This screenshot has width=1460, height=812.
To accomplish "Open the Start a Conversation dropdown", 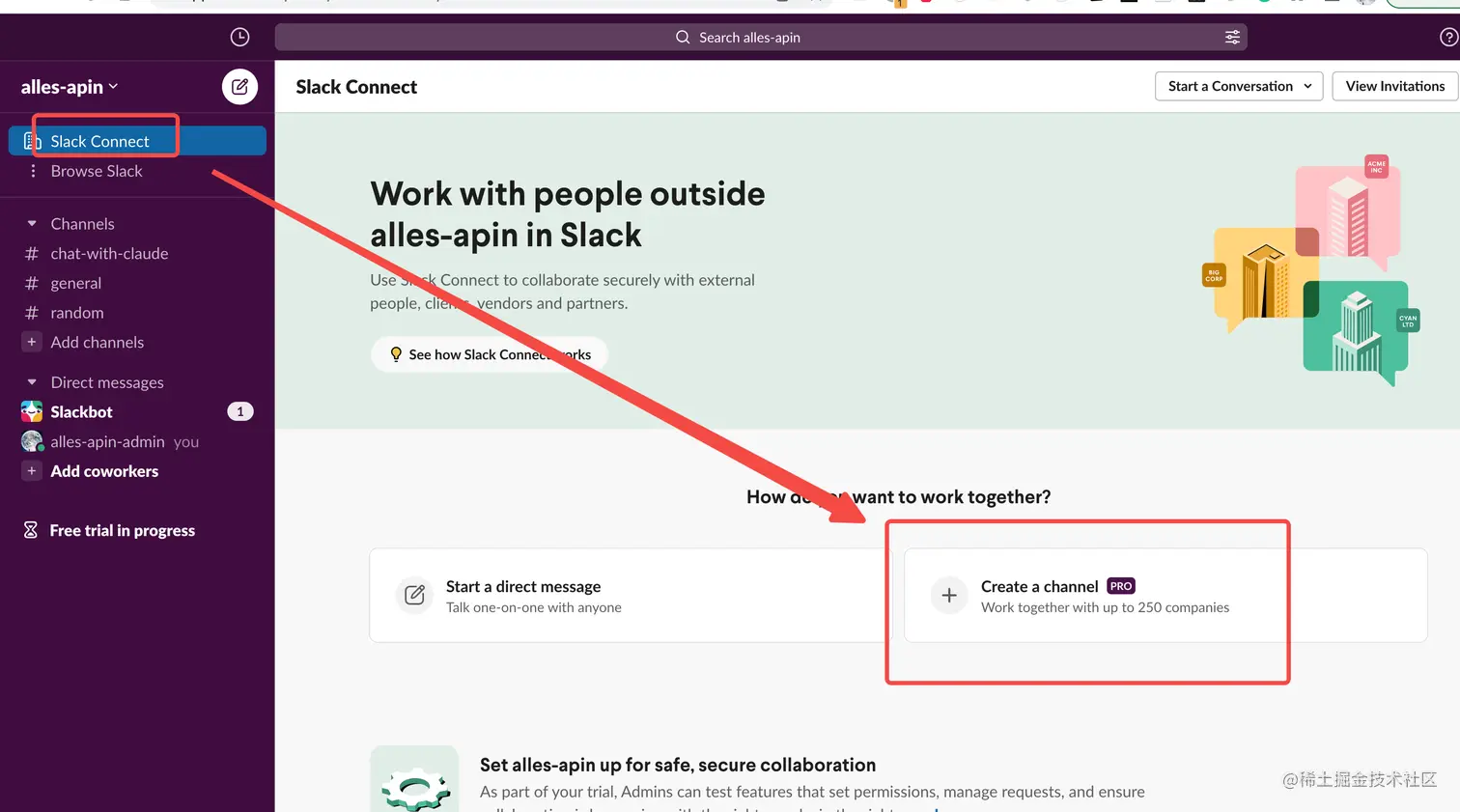I will (1240, 86).
